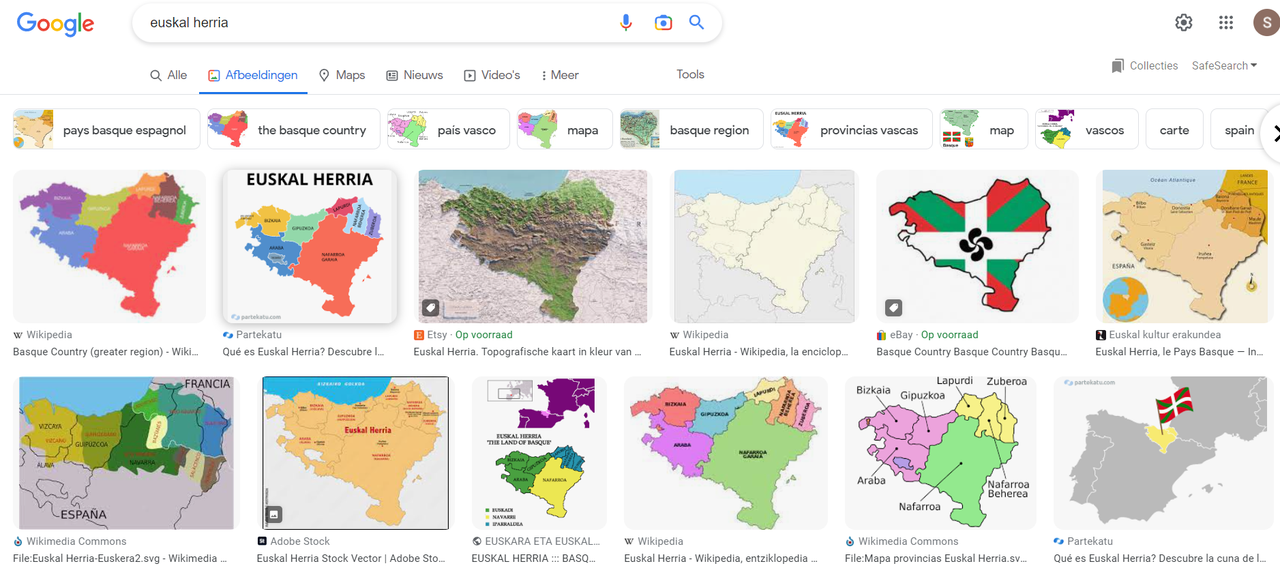Click the product tag badge on eBay flag image
Screen dimensions: 1280x568
click(894, 307)
